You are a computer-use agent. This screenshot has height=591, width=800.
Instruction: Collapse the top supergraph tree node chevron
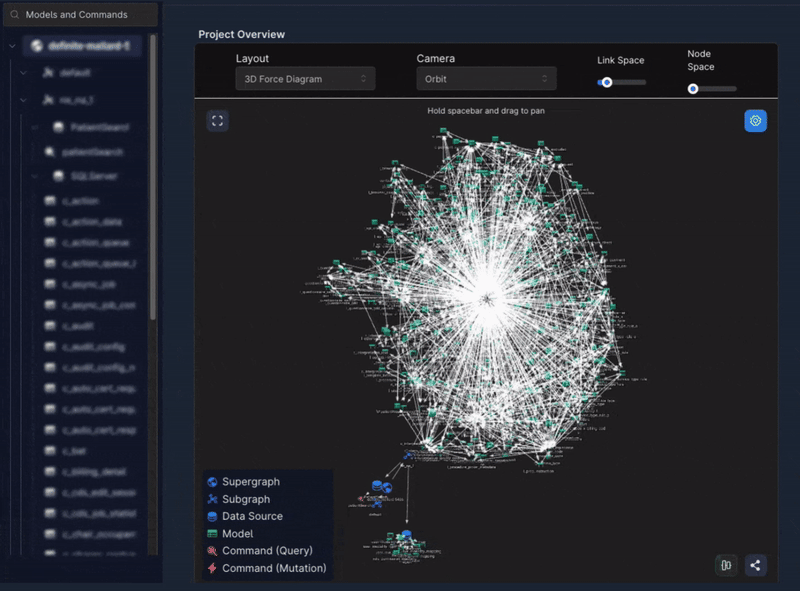point(12,46)
